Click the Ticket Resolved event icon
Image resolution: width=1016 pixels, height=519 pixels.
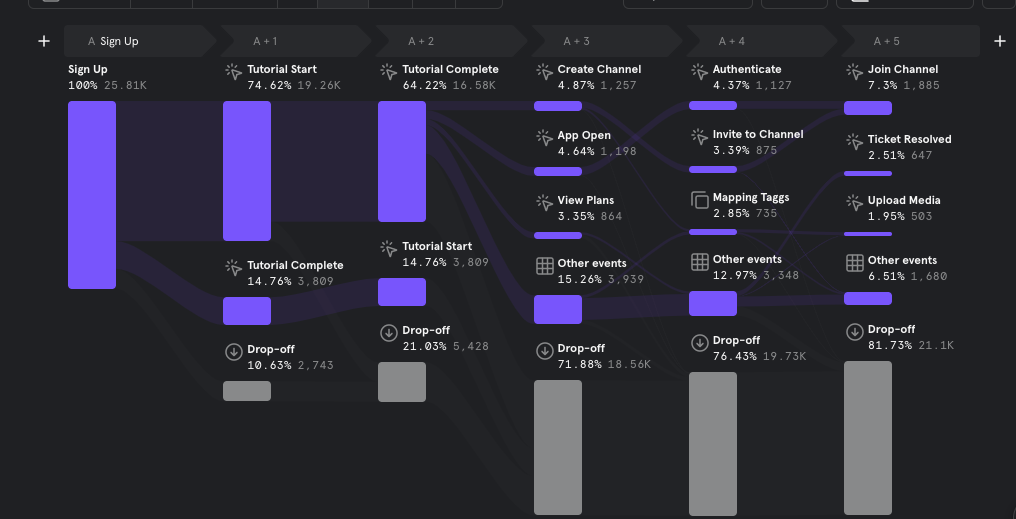[x=855, y=141]
